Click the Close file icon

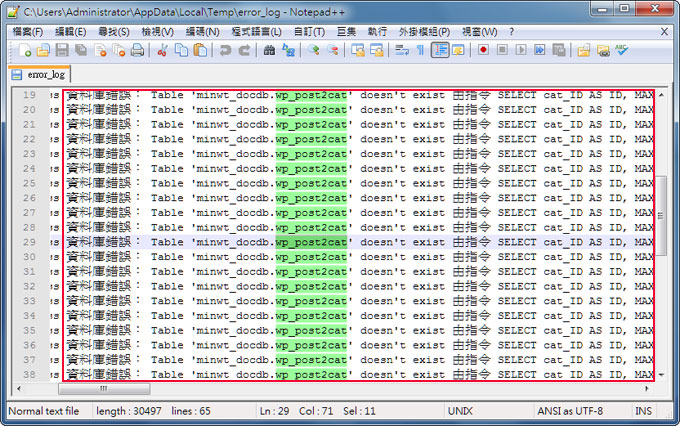point(100,50)
